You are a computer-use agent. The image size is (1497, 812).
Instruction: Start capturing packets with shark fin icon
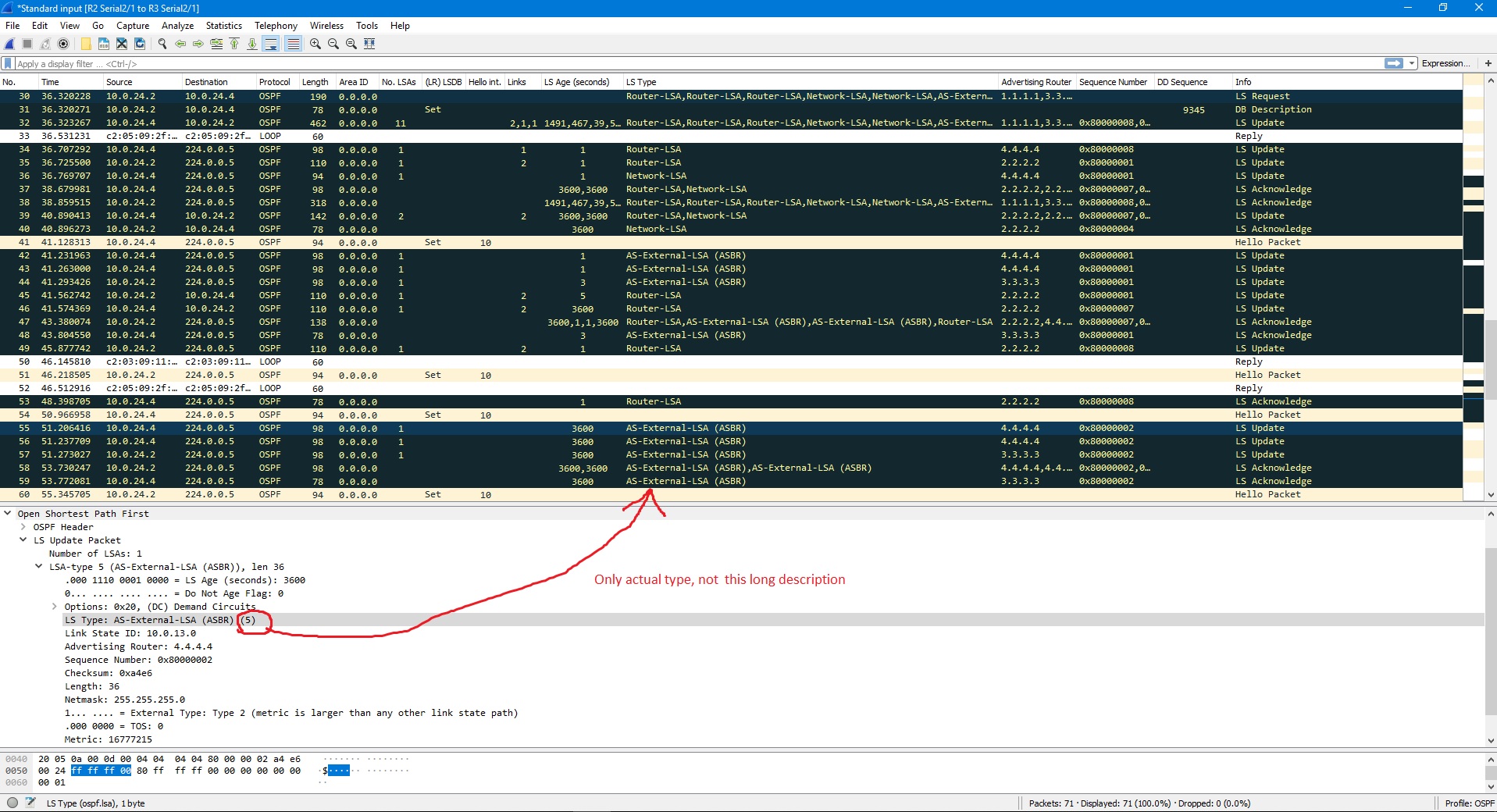(10, 44)
